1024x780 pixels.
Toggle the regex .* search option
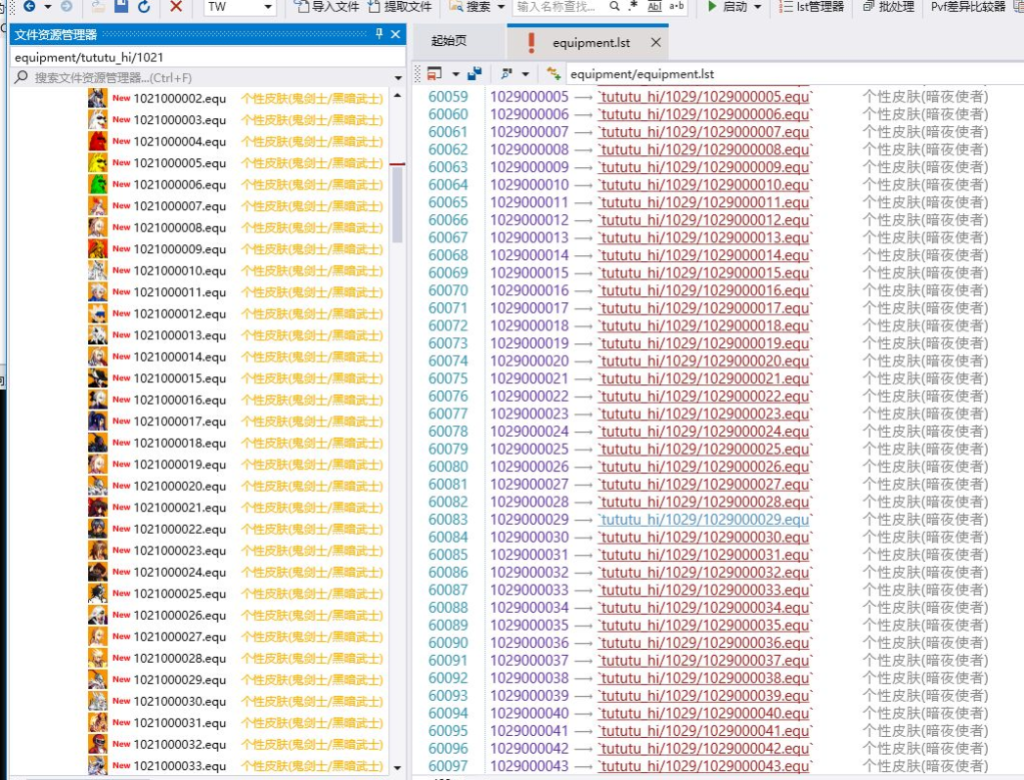point(634,7)
